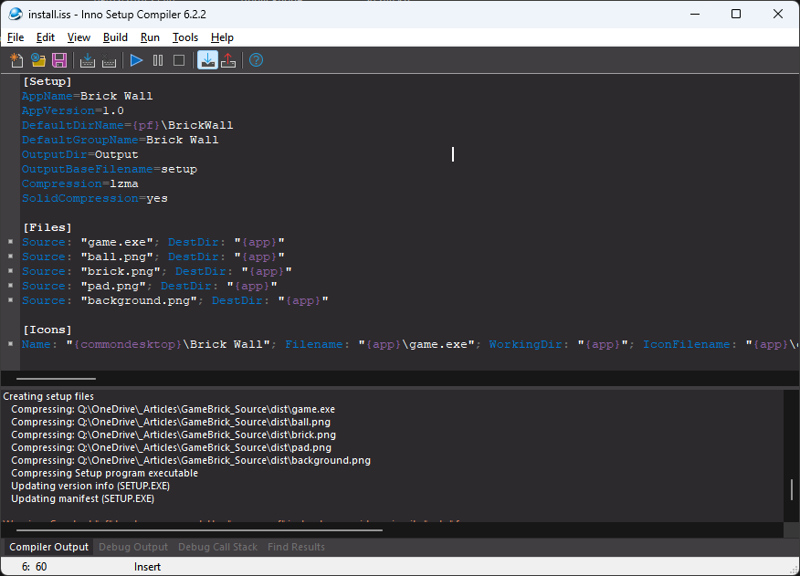This screenshot has height=576, width=800.
Task: Place the cursor on the [Icons] section header
Action: [47, 330]
